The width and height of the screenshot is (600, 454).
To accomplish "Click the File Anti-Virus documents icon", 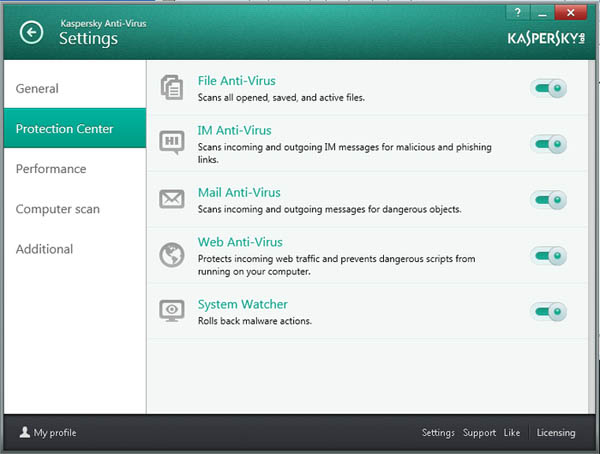I will (172, 88).
